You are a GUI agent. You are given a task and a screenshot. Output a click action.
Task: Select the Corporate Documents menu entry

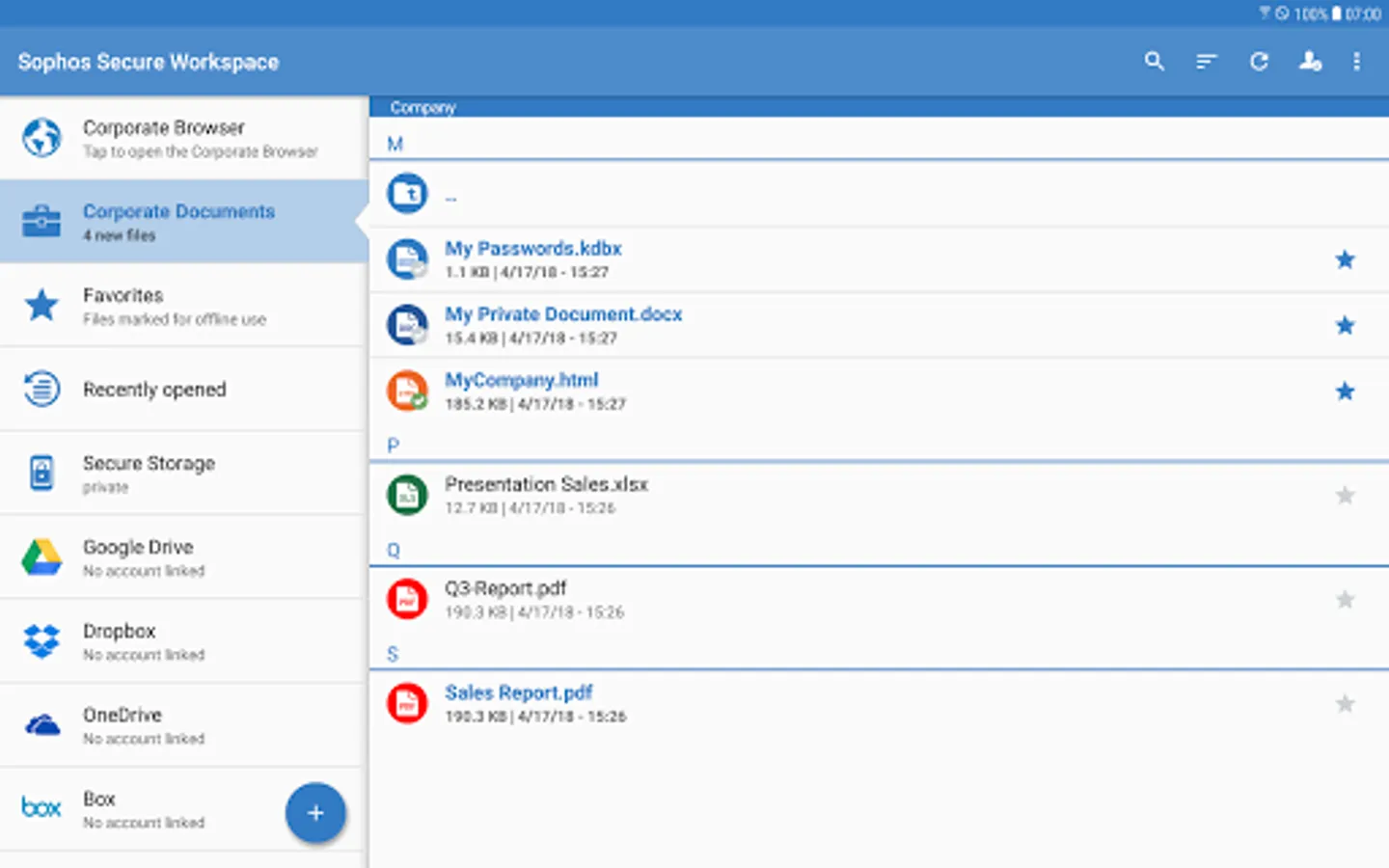pyautogui.click(x=183, y=222)
